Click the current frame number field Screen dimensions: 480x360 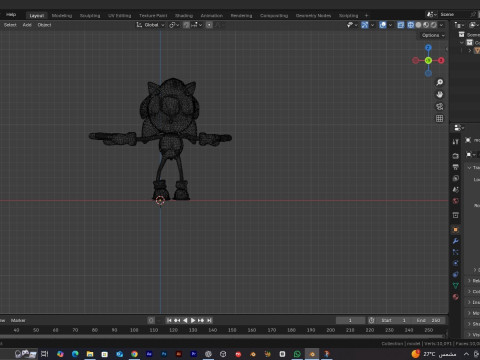pos(350,320)
